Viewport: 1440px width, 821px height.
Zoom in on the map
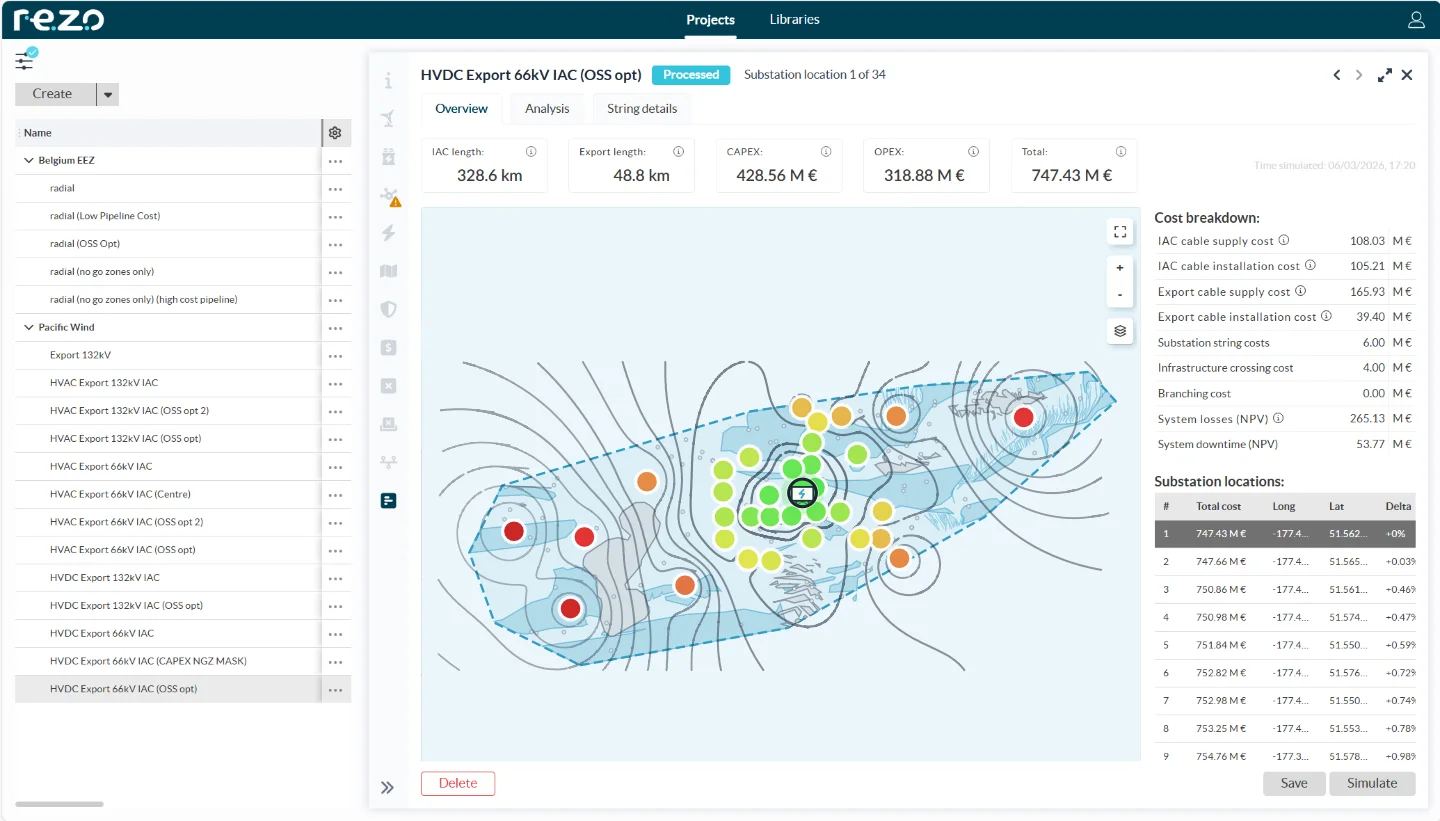(x=1120, y=268)
